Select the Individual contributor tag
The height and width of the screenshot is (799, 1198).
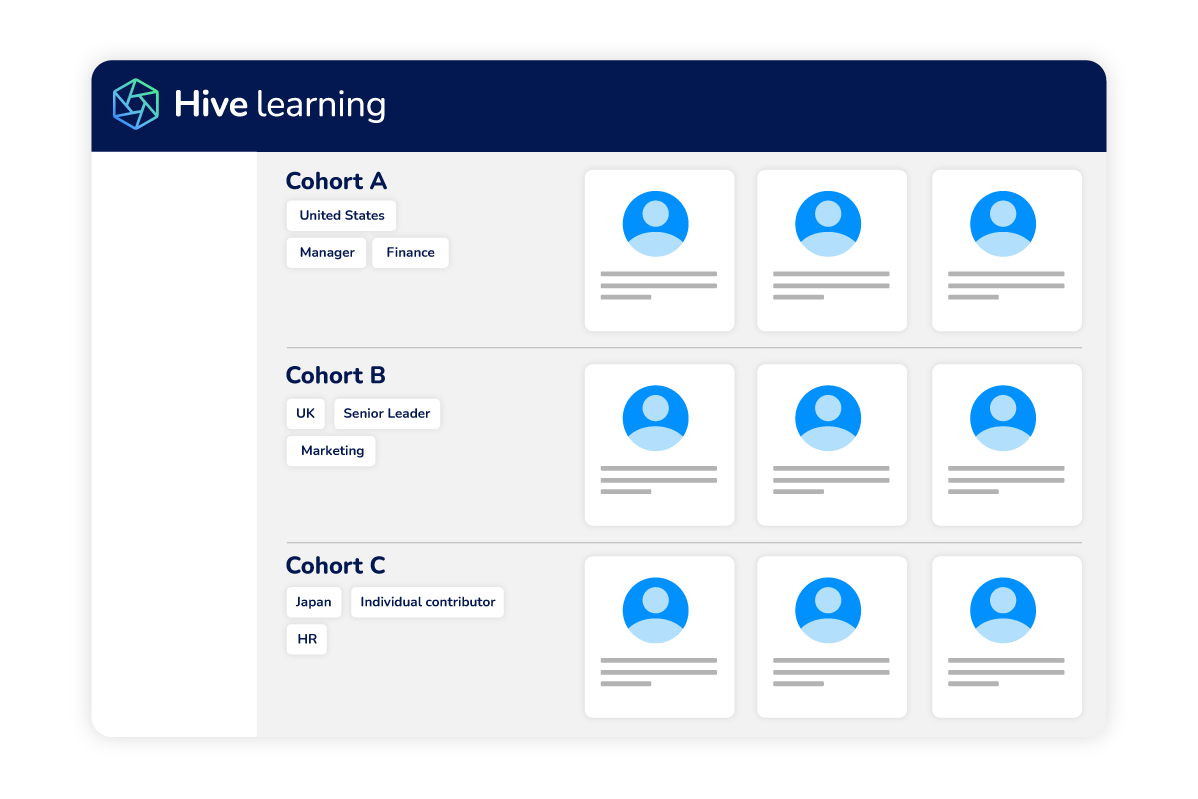tap(428, 602)
